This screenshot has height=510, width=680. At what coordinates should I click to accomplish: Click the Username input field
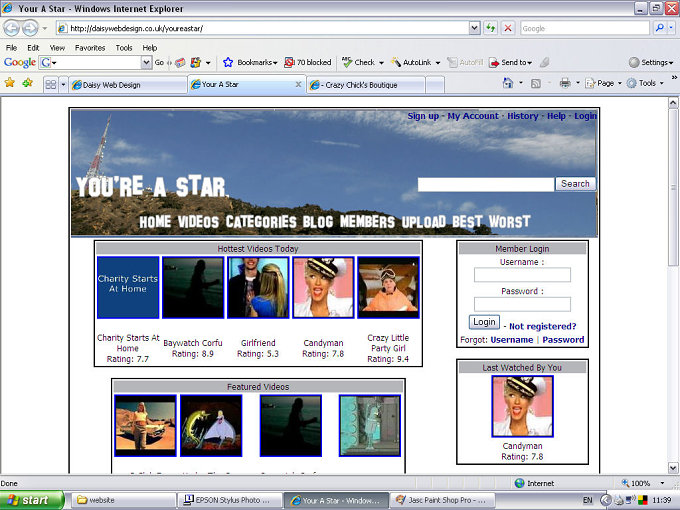coord(522,275)
